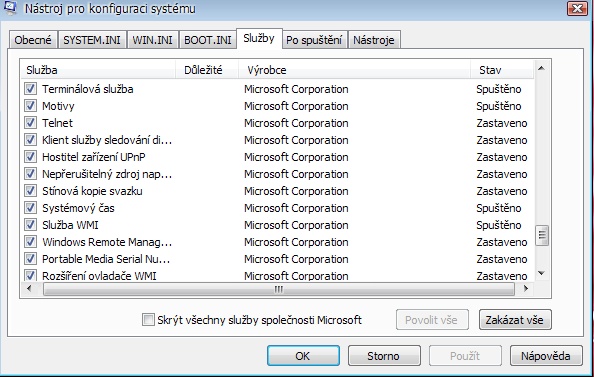Select the Windows Remote Manag... row

[278, 242]
